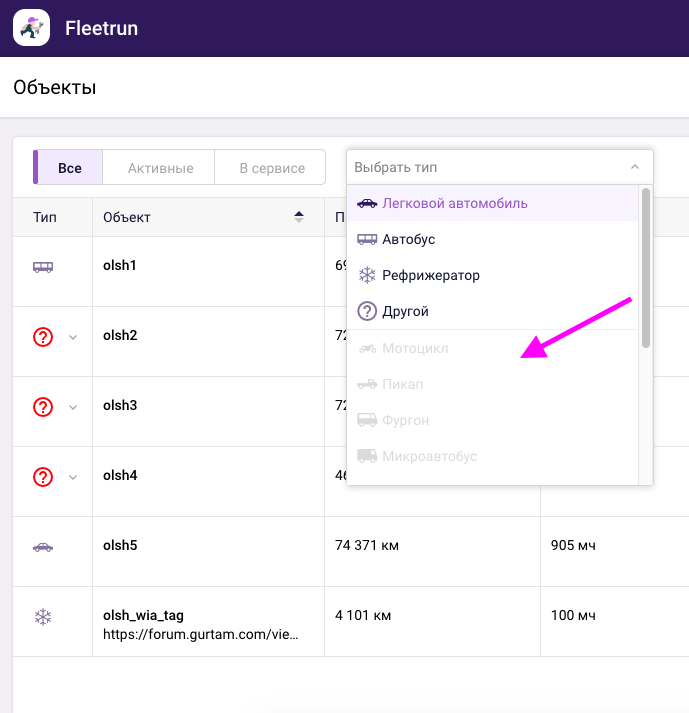The height and width of the screenshot is (713, 689).
Task: Show all units with Все filter
Action: pos(69,168)
